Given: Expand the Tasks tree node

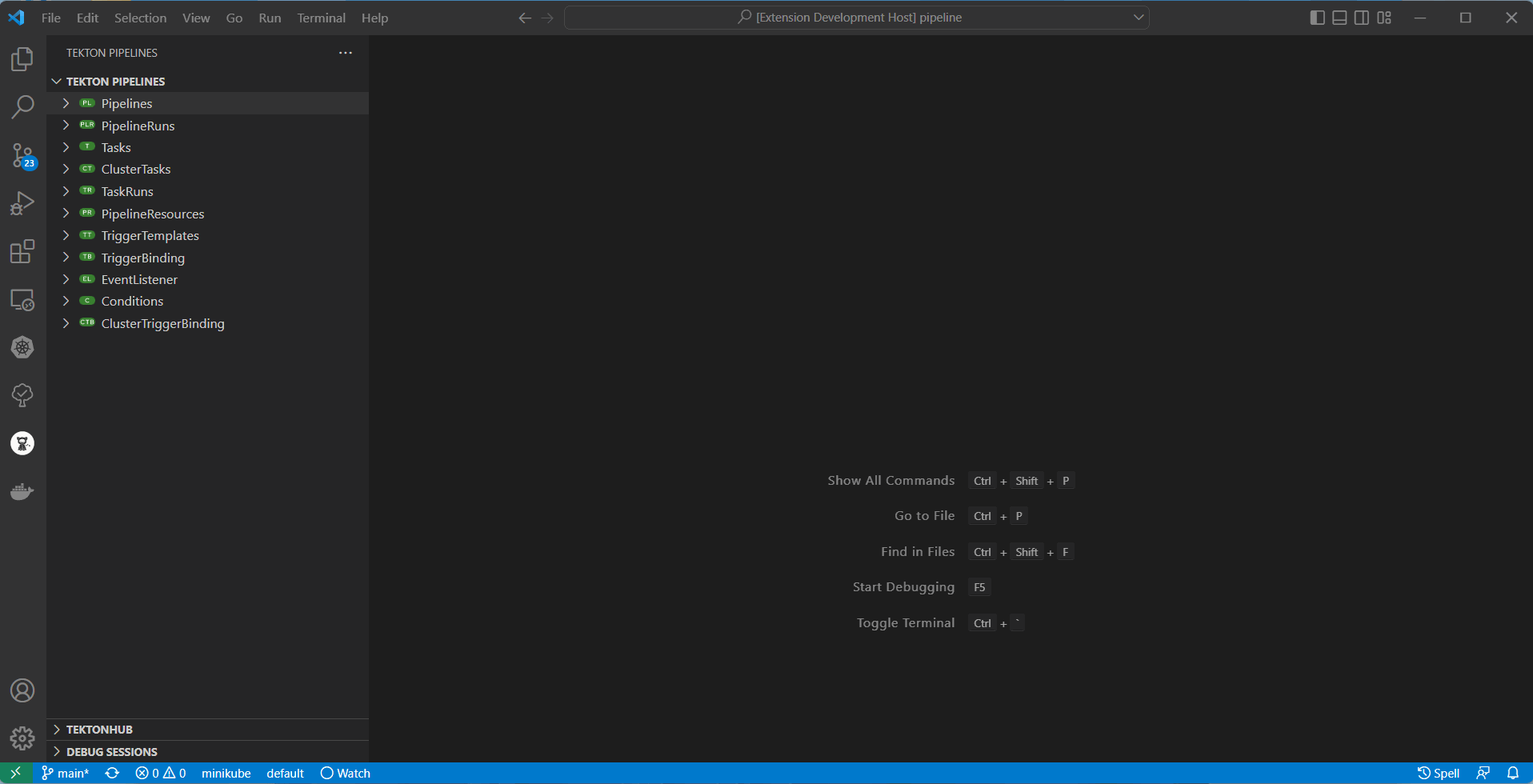Looking at the screenshot, I should click(x=66, y=147).
